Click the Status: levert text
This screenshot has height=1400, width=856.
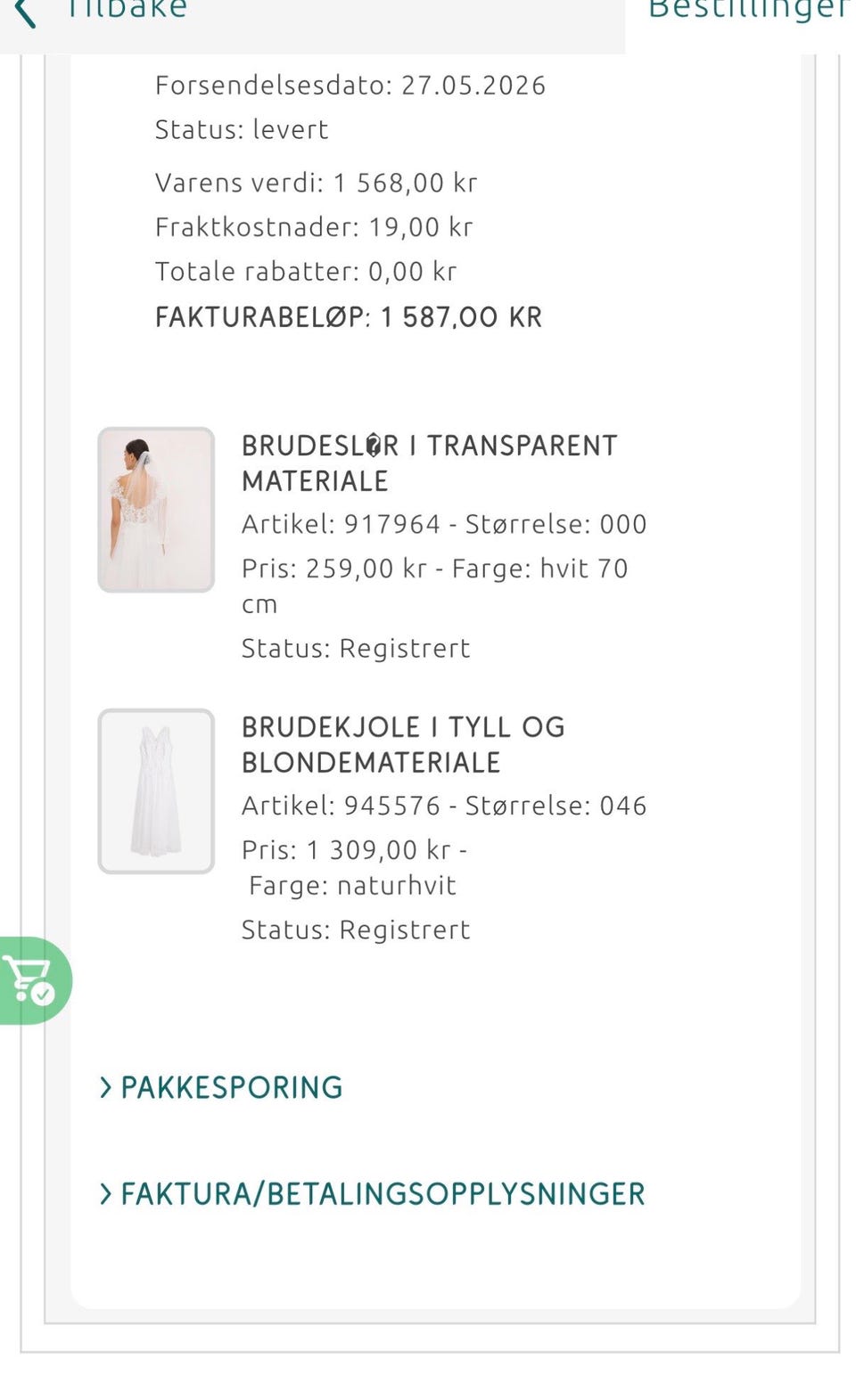pos(242,130)
